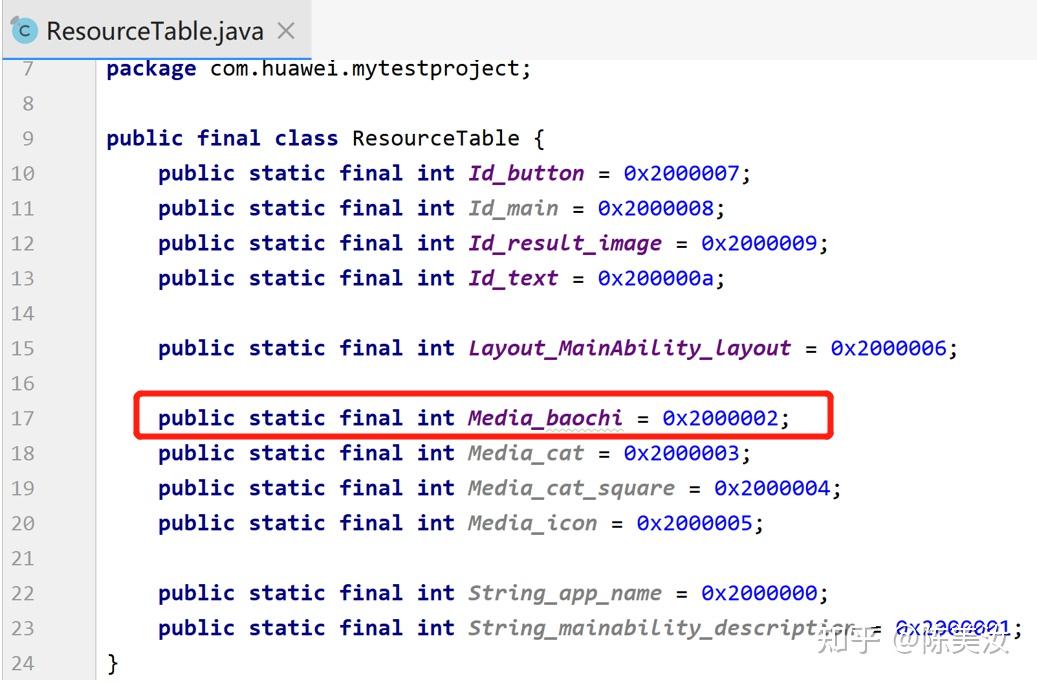The image size is (1037, 683).
Task: Select the ResourceTable.java editor tab
Action: (156, 30)
